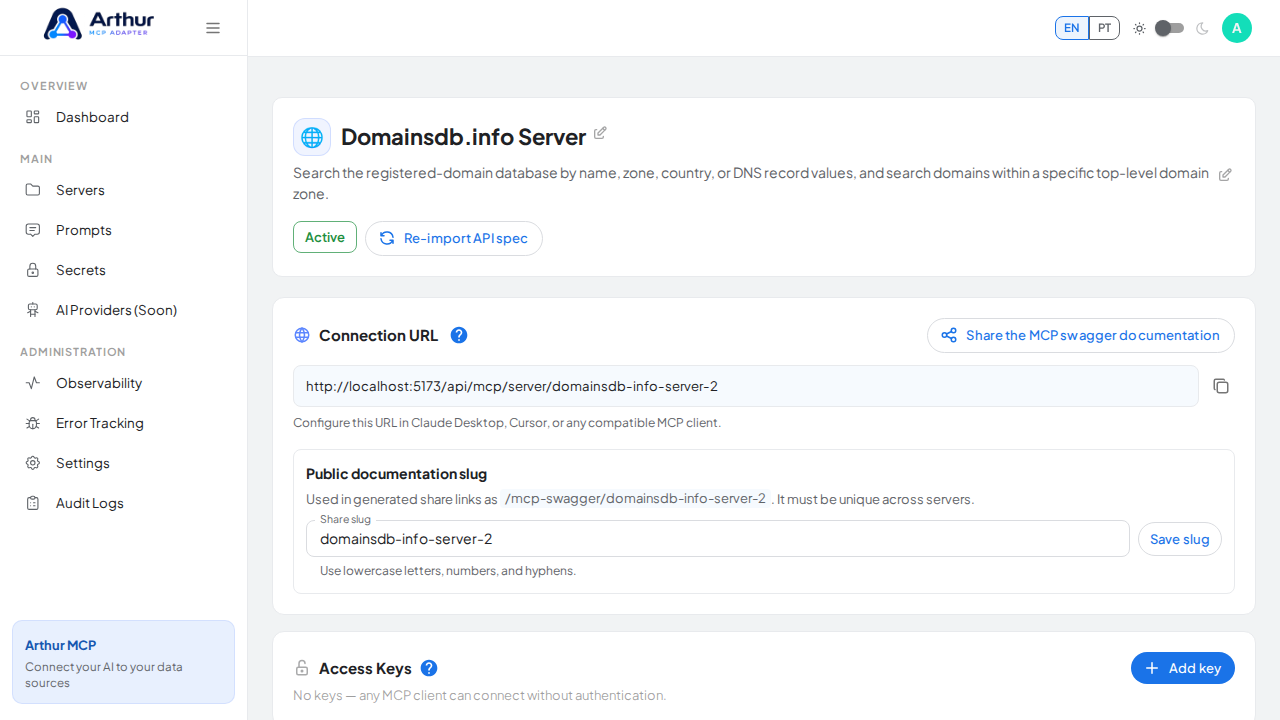Screen dimensions: 1280x720
Task: Open Observability page
Action: tap(123, 383)
